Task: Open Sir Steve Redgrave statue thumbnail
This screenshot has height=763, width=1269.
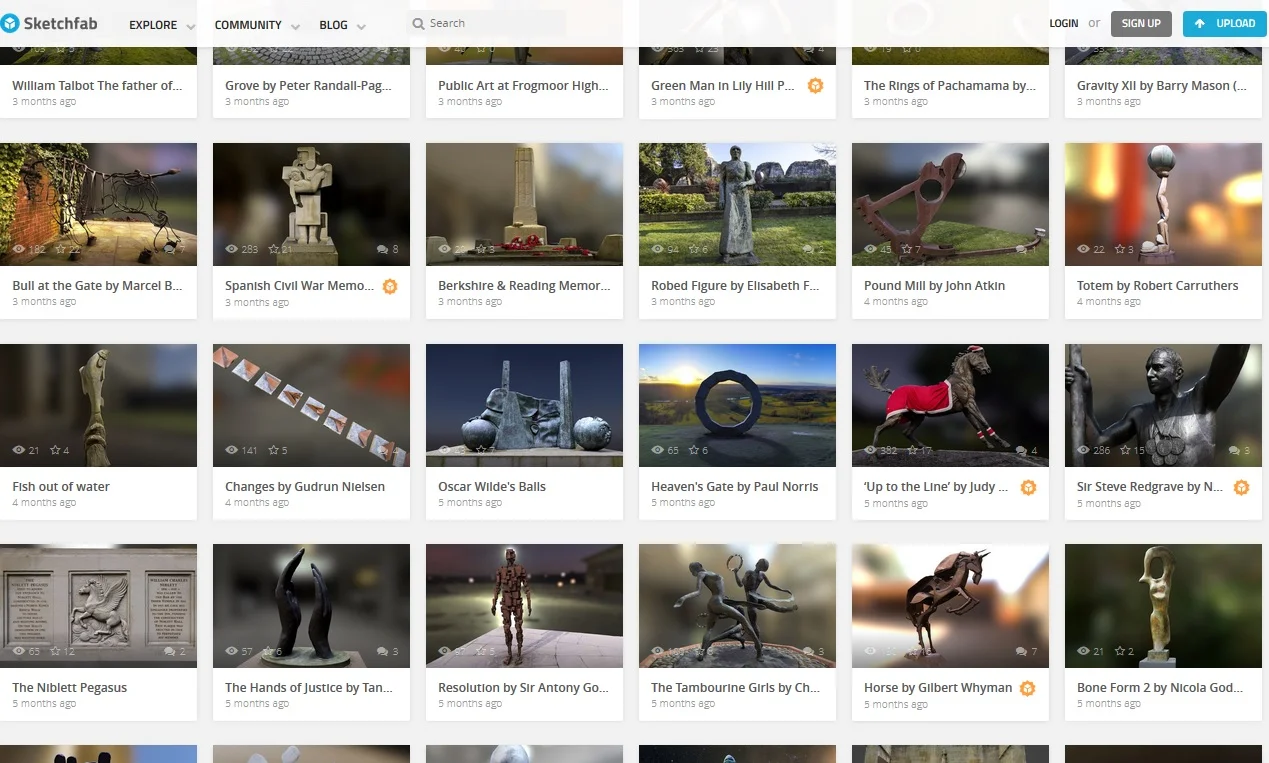Action: click(x=1163, y=405)
